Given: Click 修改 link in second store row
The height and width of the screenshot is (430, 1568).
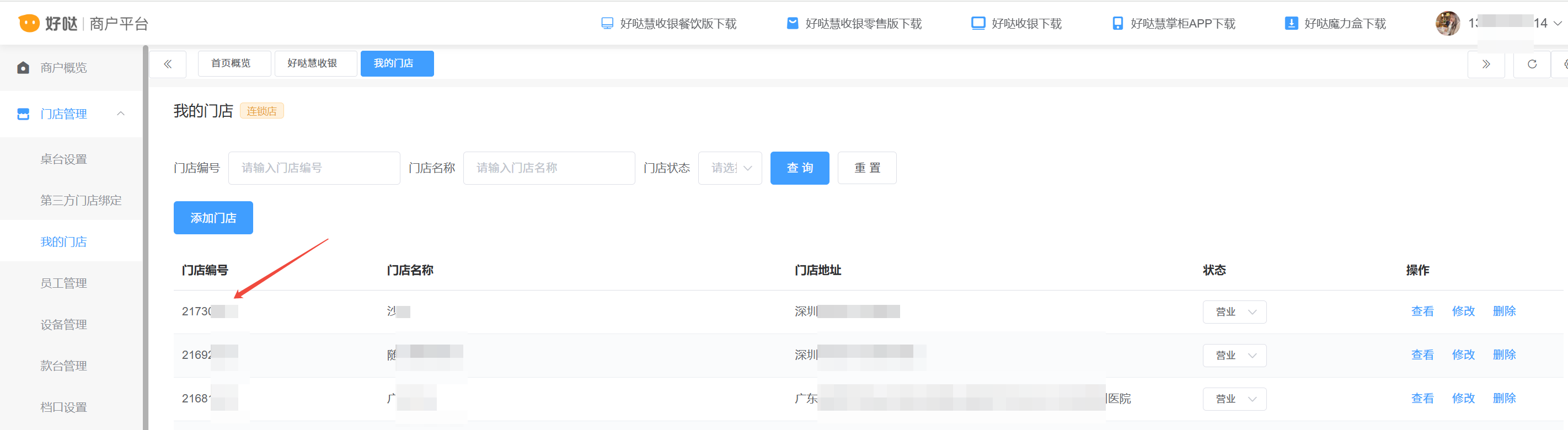Looking at the screenshot, I should point(1463,354).
